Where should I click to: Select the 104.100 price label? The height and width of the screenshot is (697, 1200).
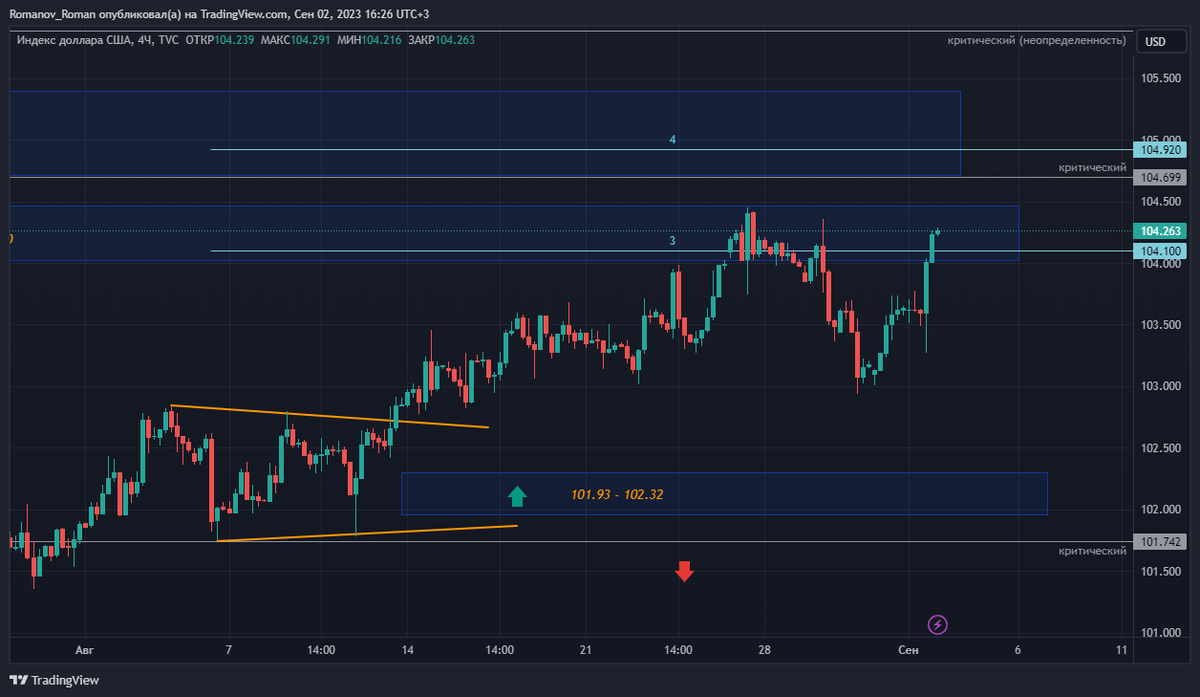(x=1158, y=251)
